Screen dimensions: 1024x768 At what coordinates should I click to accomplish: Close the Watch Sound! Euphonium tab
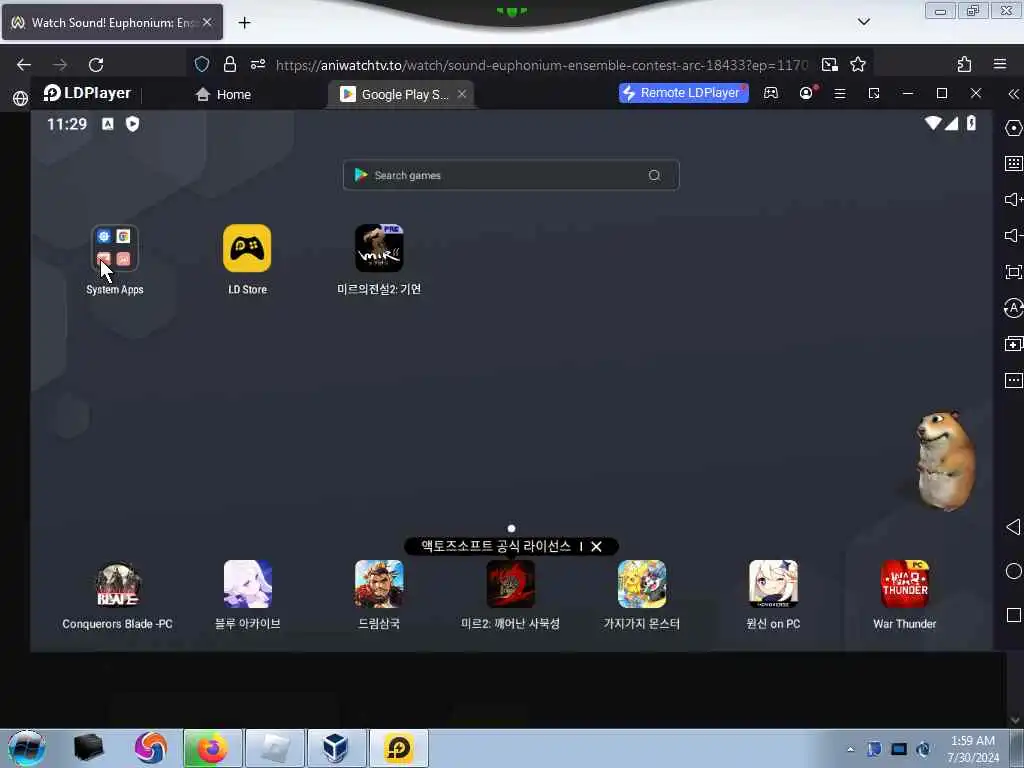[x=207, y=22]
